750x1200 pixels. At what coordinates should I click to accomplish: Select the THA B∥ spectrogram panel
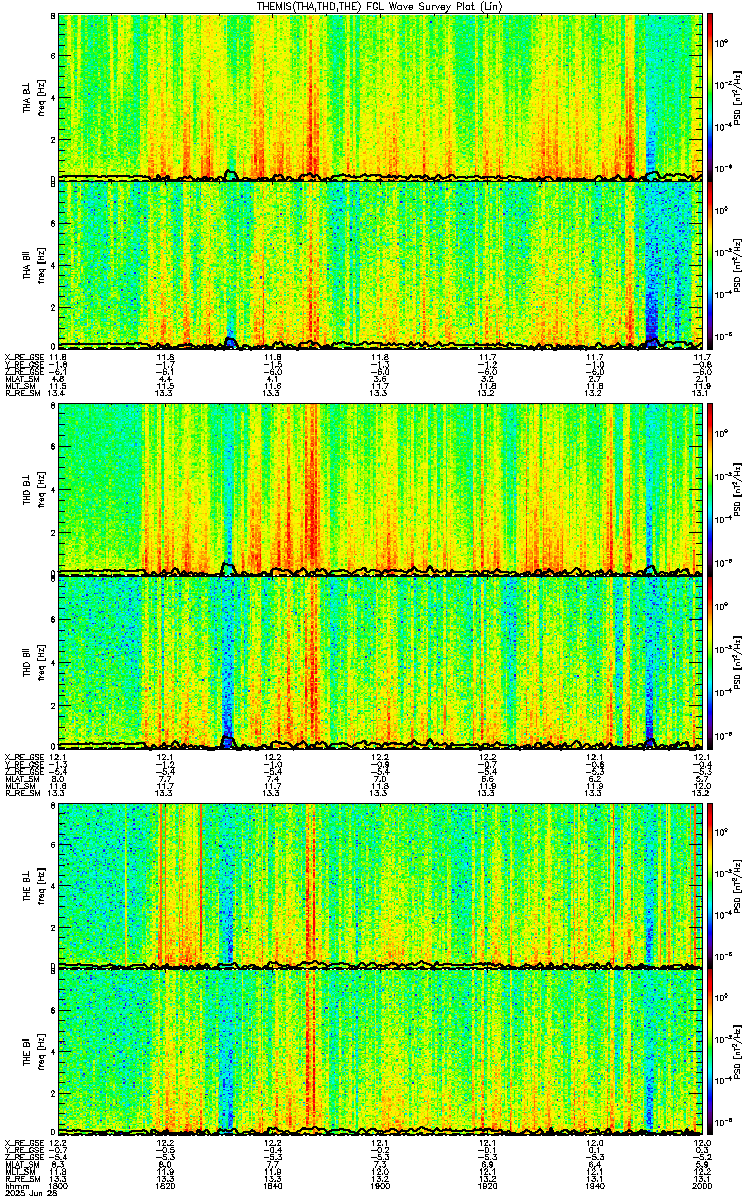coord(381,262)
